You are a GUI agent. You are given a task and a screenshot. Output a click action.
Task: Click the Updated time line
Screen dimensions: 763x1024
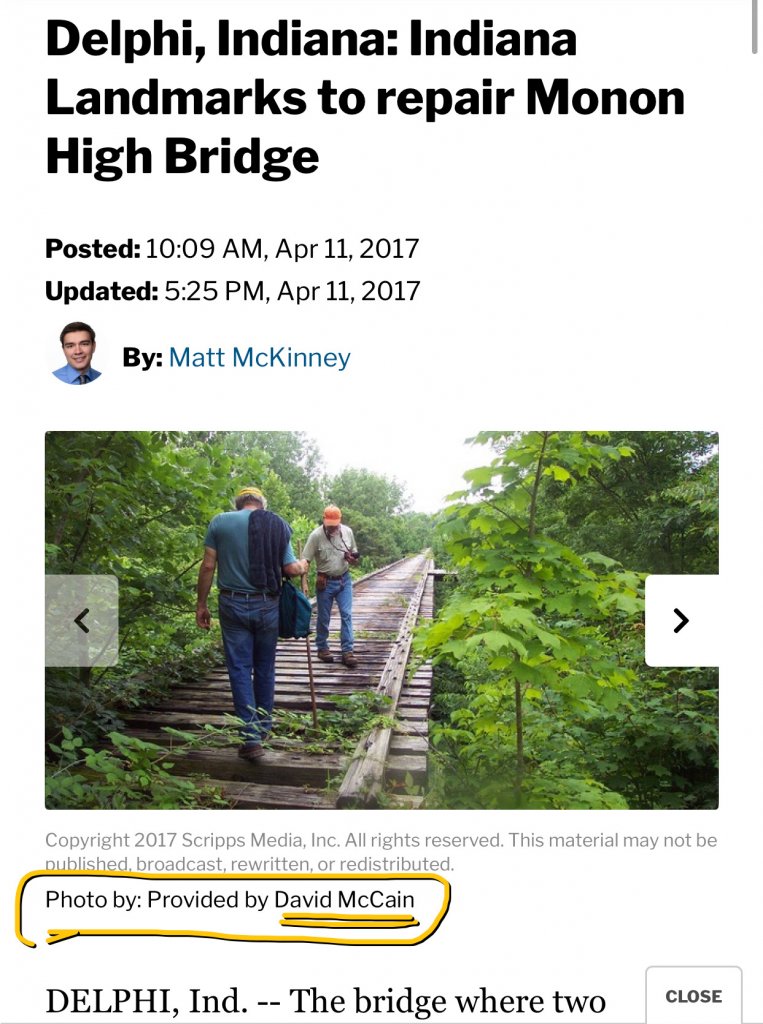click(x=233, y=291)
